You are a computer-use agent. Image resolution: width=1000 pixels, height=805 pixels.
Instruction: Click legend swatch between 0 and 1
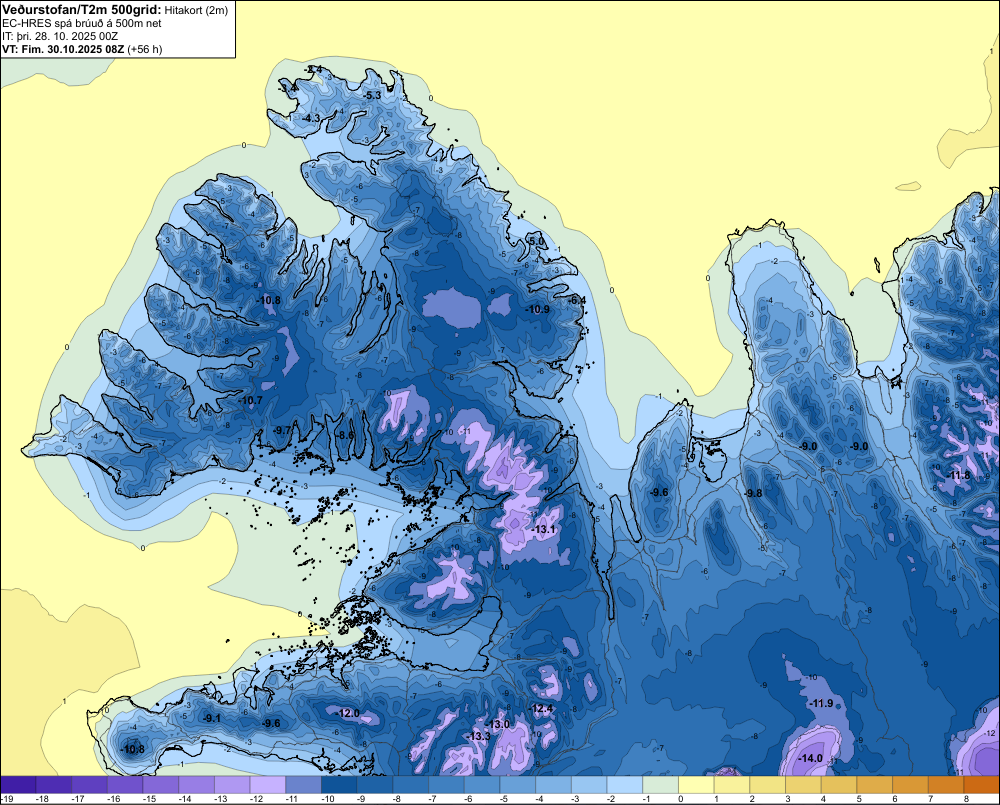tap(696, 784)
